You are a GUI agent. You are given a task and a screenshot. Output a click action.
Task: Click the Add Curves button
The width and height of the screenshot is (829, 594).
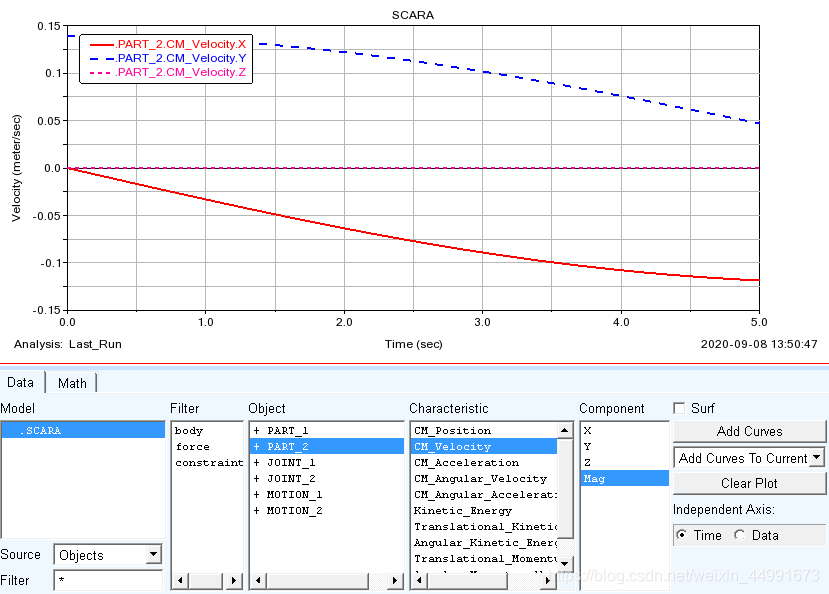coord(749,431)
